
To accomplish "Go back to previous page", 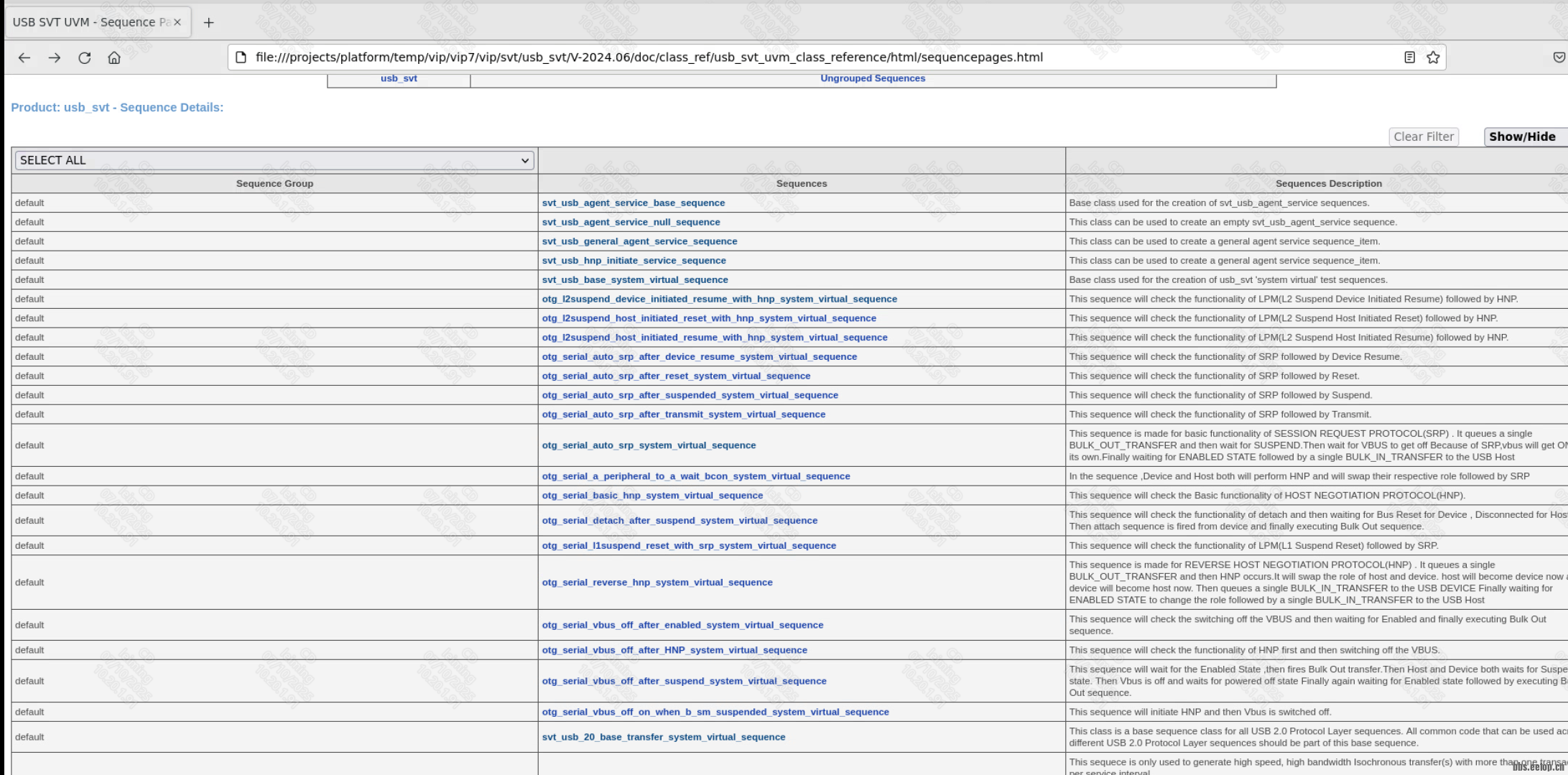I will click(x=24, y=57).
